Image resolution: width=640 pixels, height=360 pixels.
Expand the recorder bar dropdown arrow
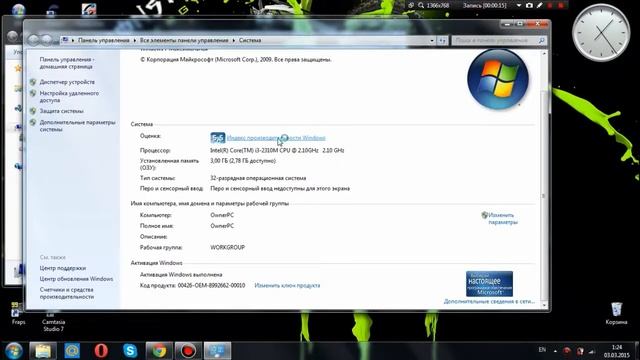(519, 5)
